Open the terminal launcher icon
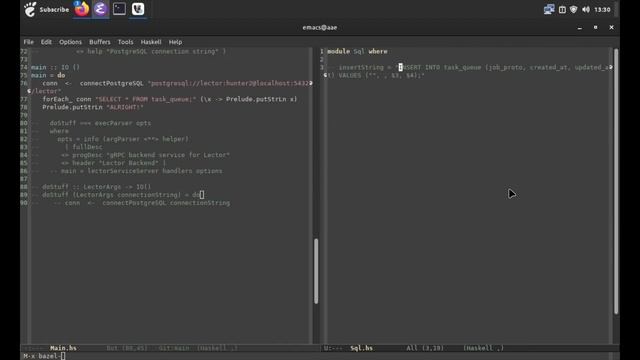Image resolution: width=640 pixels, height=360 pixels. pyautogui.click(x=119, y=9)
